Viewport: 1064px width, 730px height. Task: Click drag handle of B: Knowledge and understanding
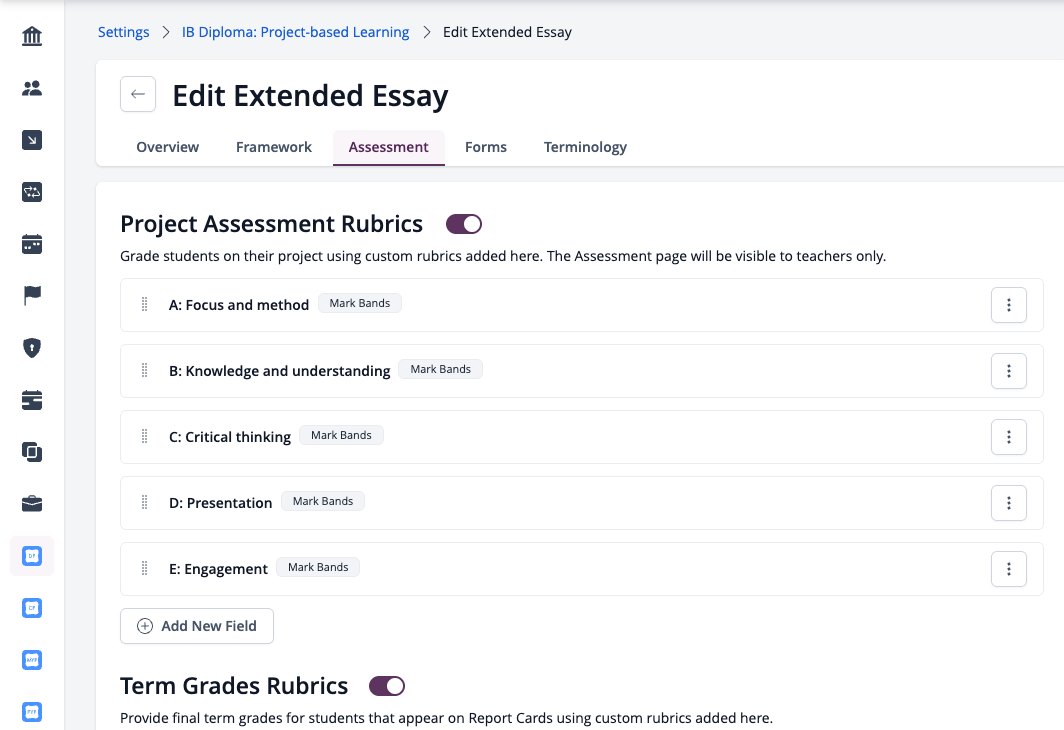tap(144, 370)
